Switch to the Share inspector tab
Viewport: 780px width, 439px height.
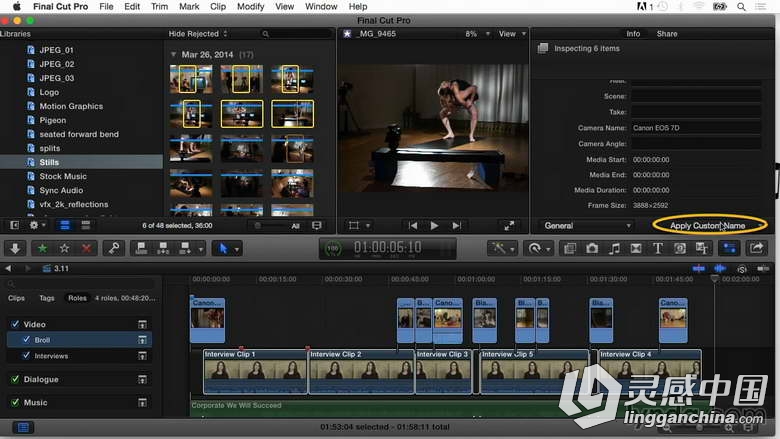(667, 34)
